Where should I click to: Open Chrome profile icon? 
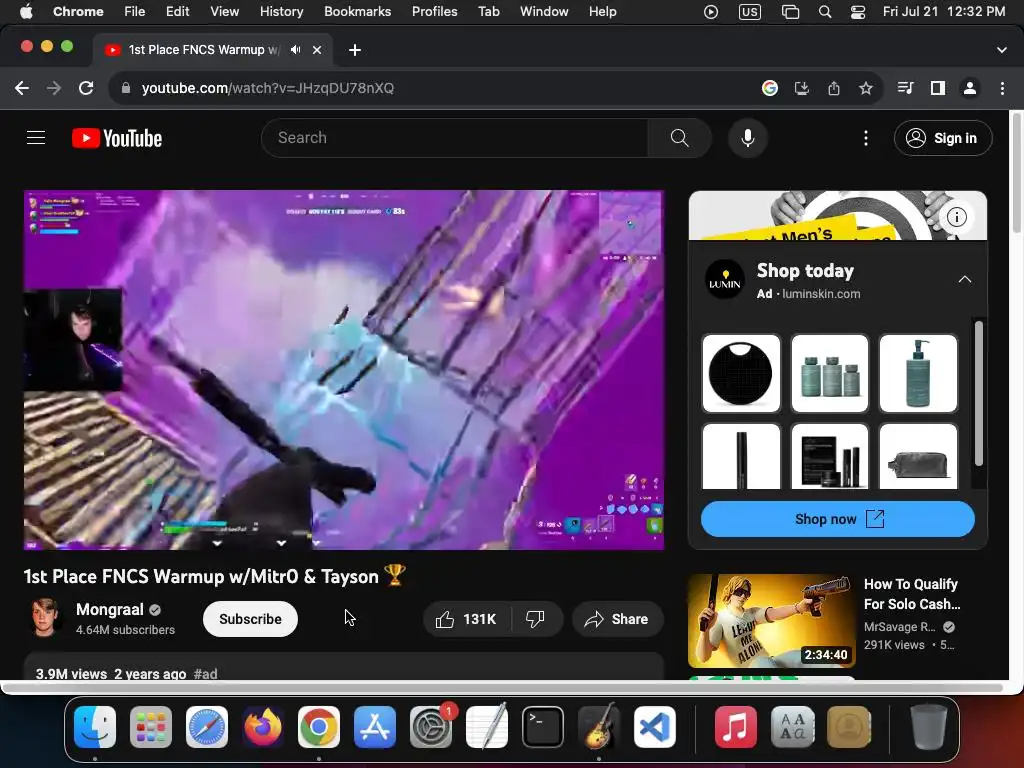coord(970,88)
